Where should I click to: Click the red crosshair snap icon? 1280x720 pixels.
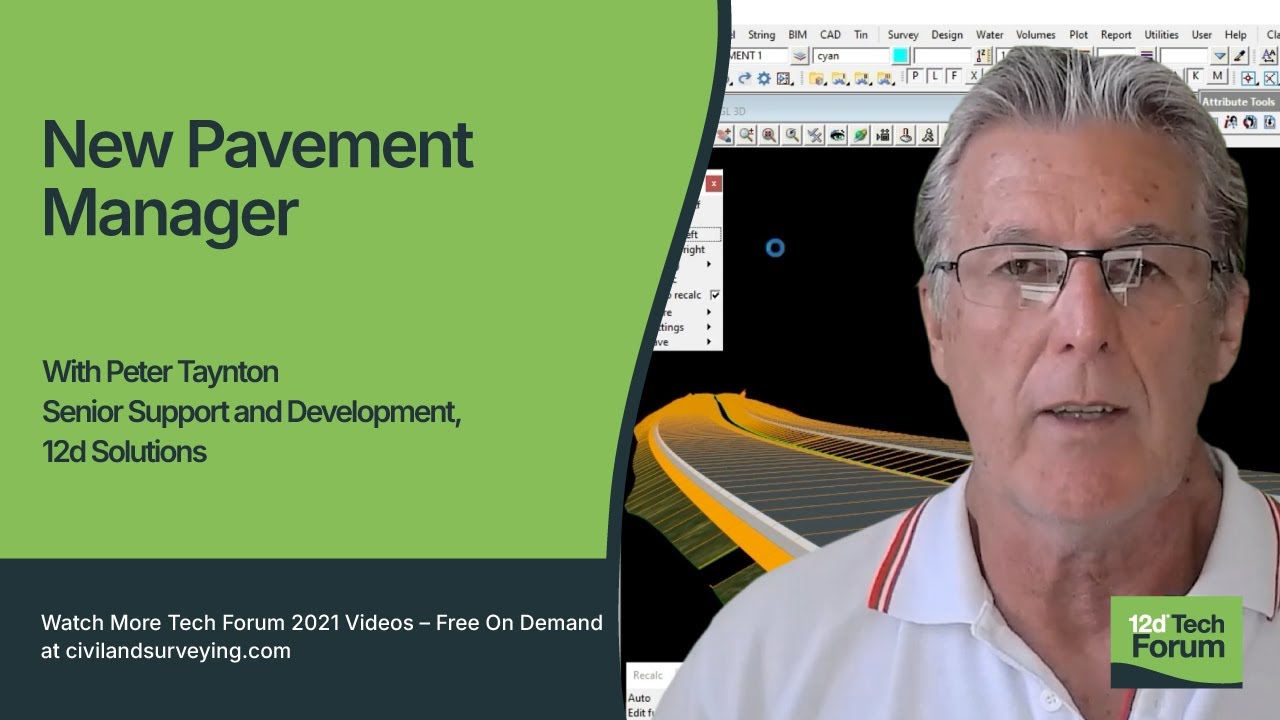click(1248, 78)
